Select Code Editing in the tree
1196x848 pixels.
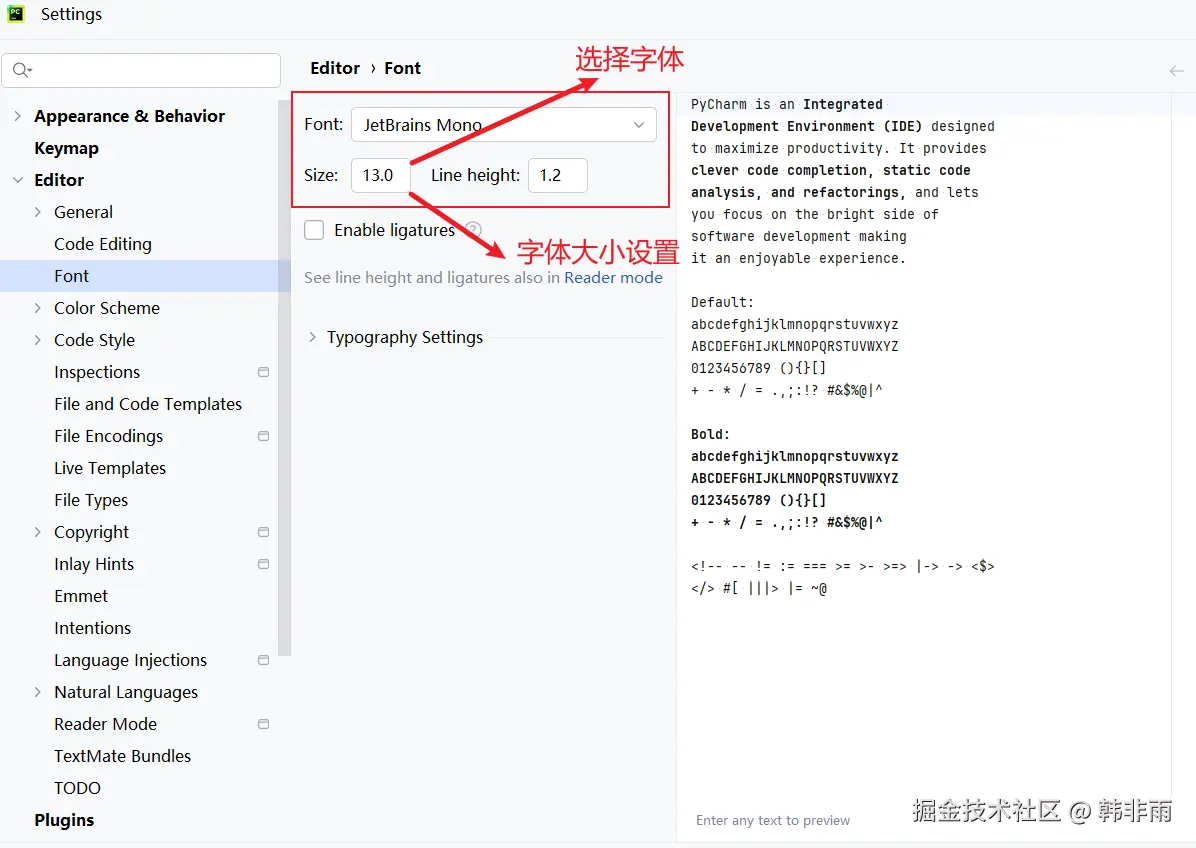[103, 244]
